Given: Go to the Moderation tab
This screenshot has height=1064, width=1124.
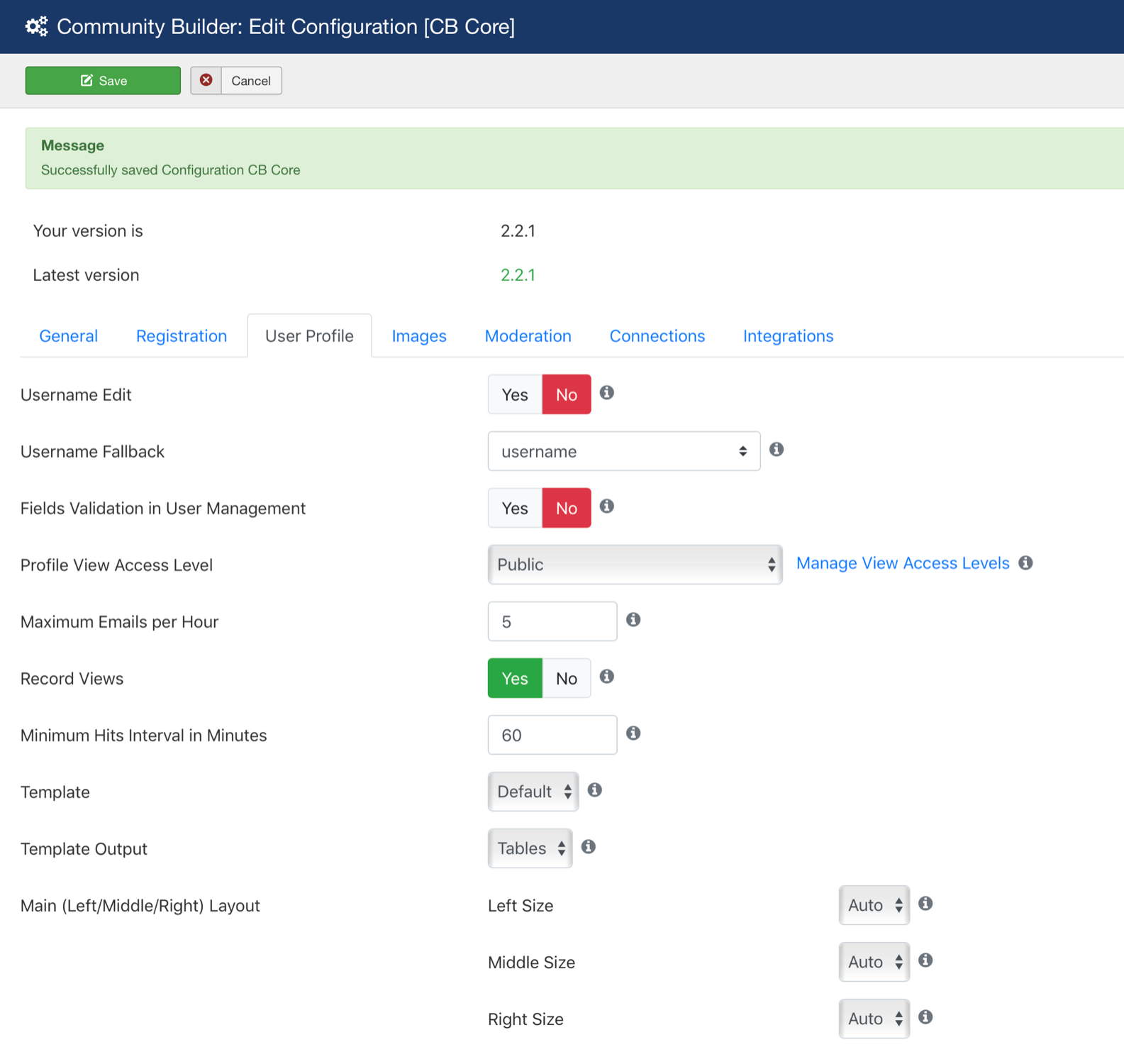Looking at the screenshot, I should (x=528, y=336).
